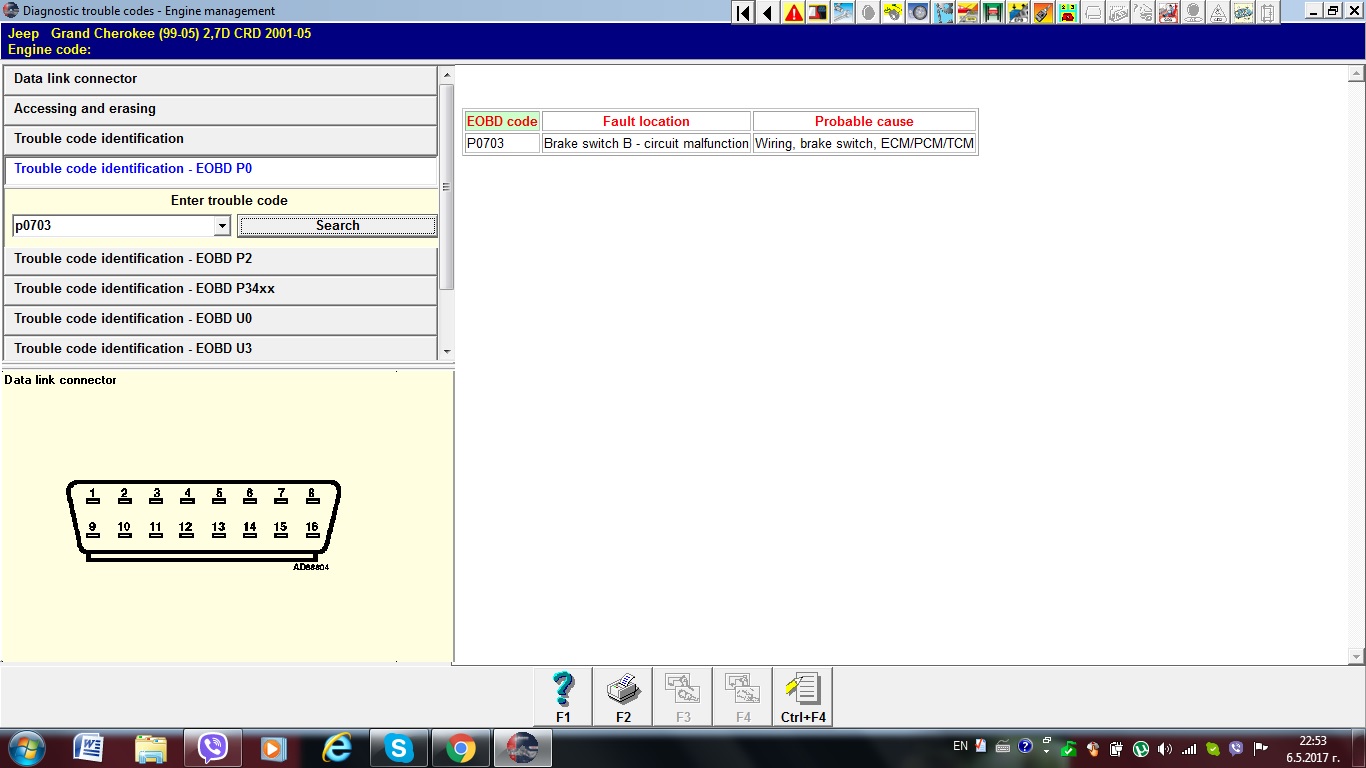Open the Action Center flag tray icon
The width and height of the screenshot is (1366, 768).
click(x=1261, y=748)
